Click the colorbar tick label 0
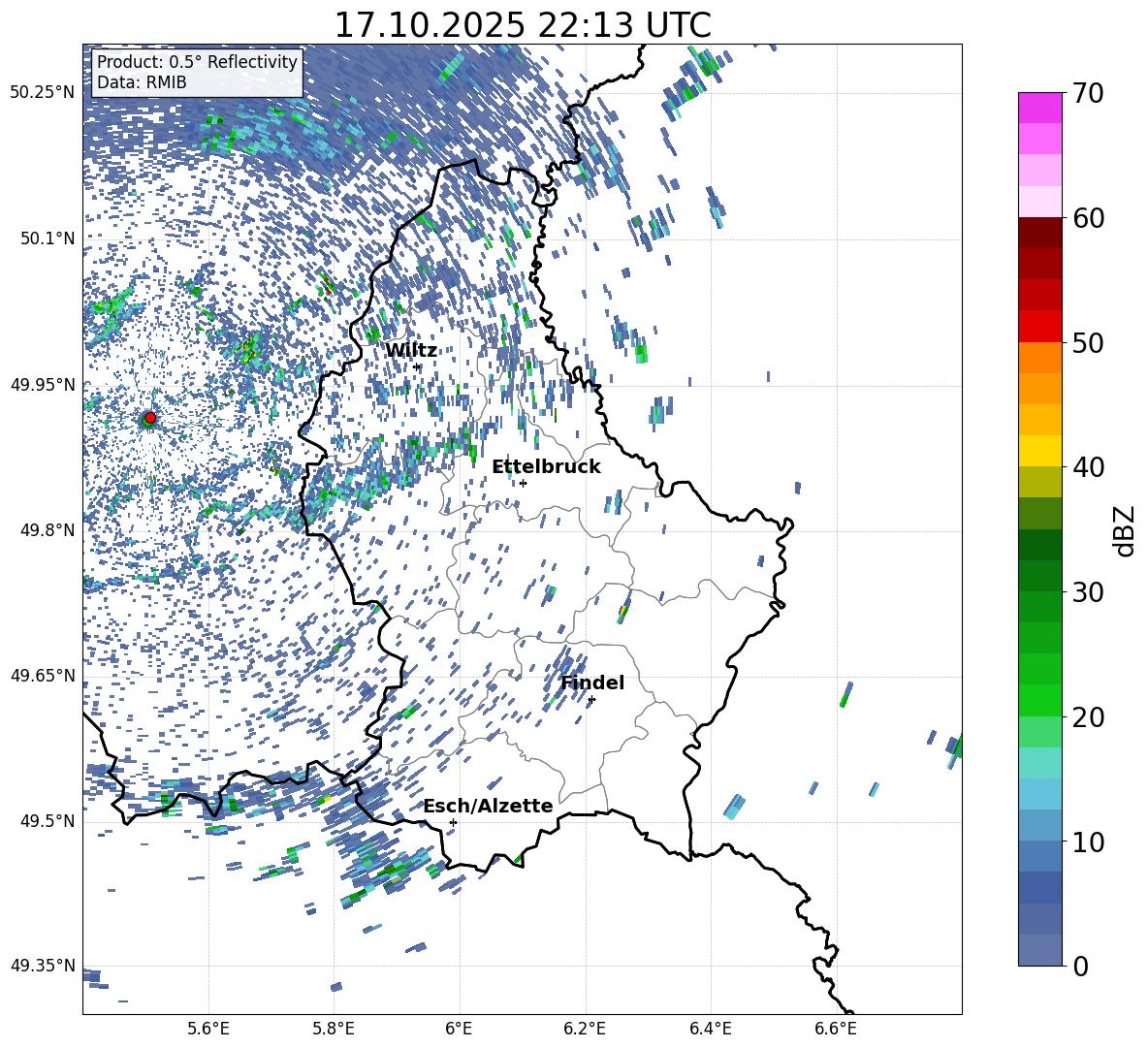The height and width of the screenshot is (1048, 1148). [1081, 966]
